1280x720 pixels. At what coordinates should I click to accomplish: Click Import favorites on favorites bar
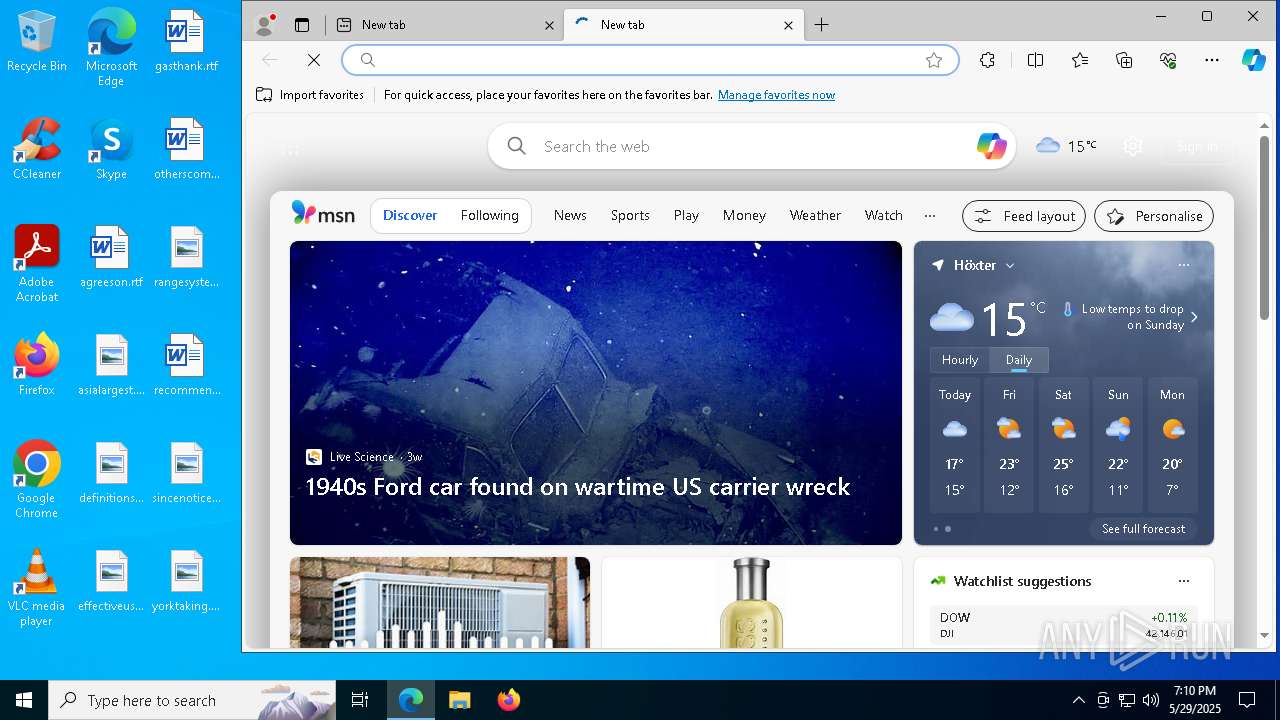pyautogui.click(x=310, y=95)
